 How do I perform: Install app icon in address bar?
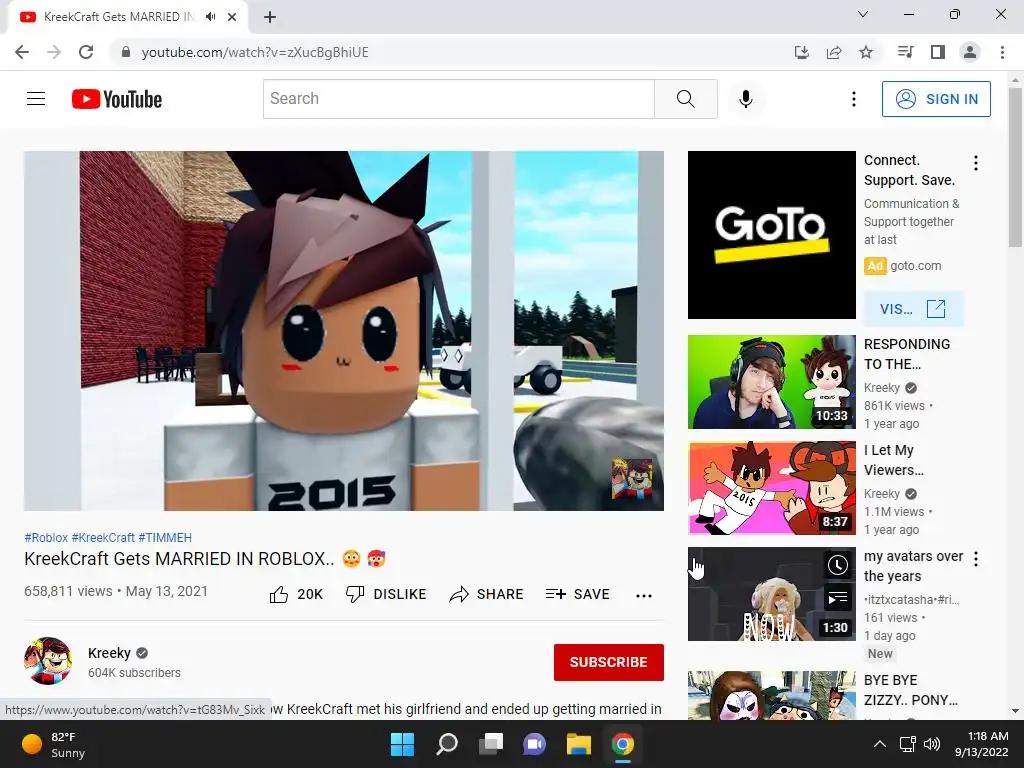(x=802, y=52)
